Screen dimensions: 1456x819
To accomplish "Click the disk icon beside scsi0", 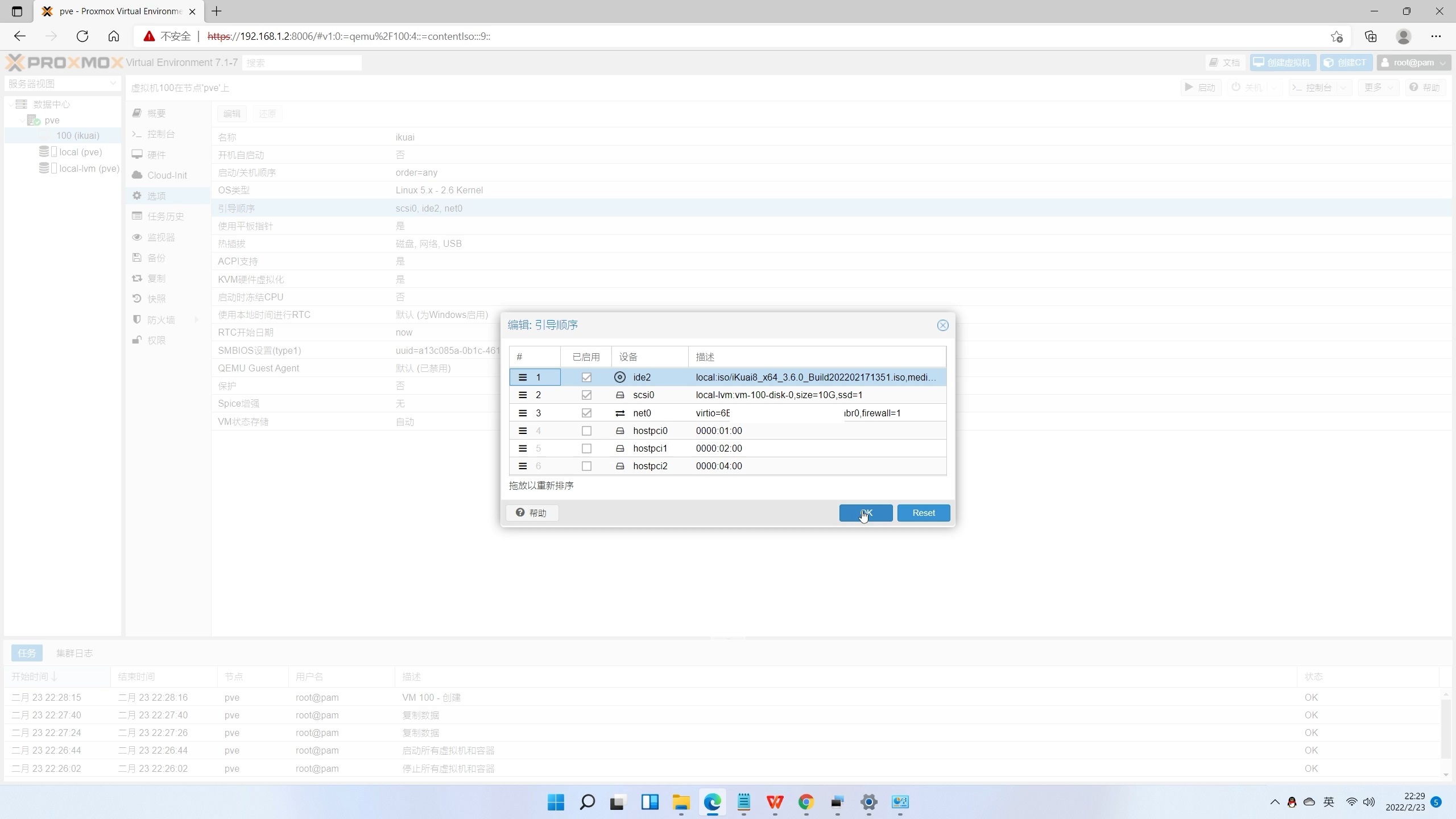I will [x=620, y=395].
